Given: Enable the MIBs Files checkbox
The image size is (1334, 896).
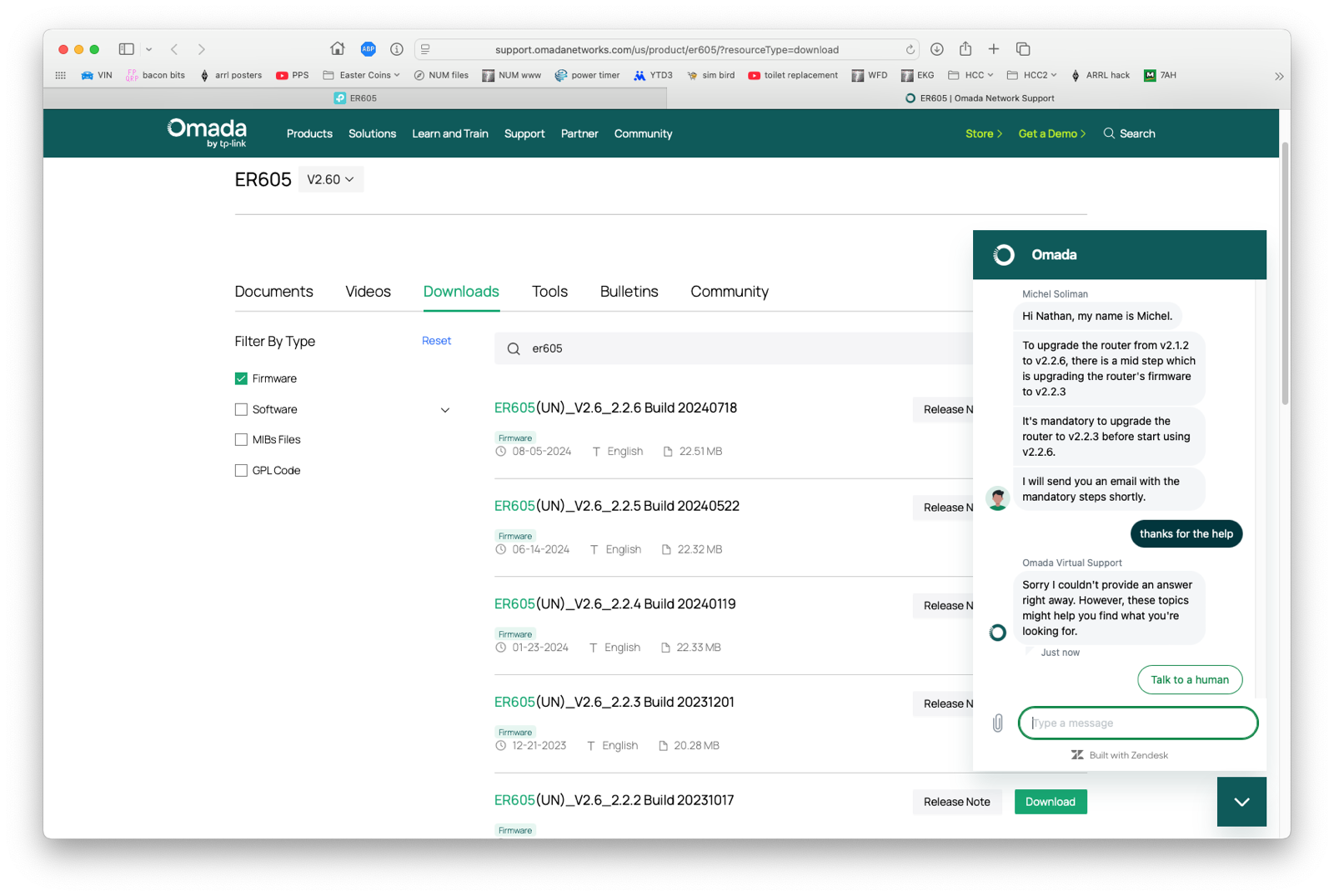Looking at the screenshot, I should (x=241, y=439).
